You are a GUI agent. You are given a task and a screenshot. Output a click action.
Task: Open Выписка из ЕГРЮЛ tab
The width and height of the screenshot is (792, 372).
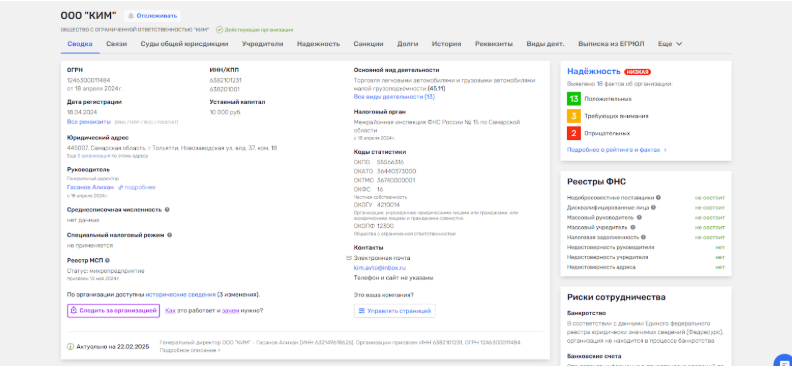click(611, 44)
